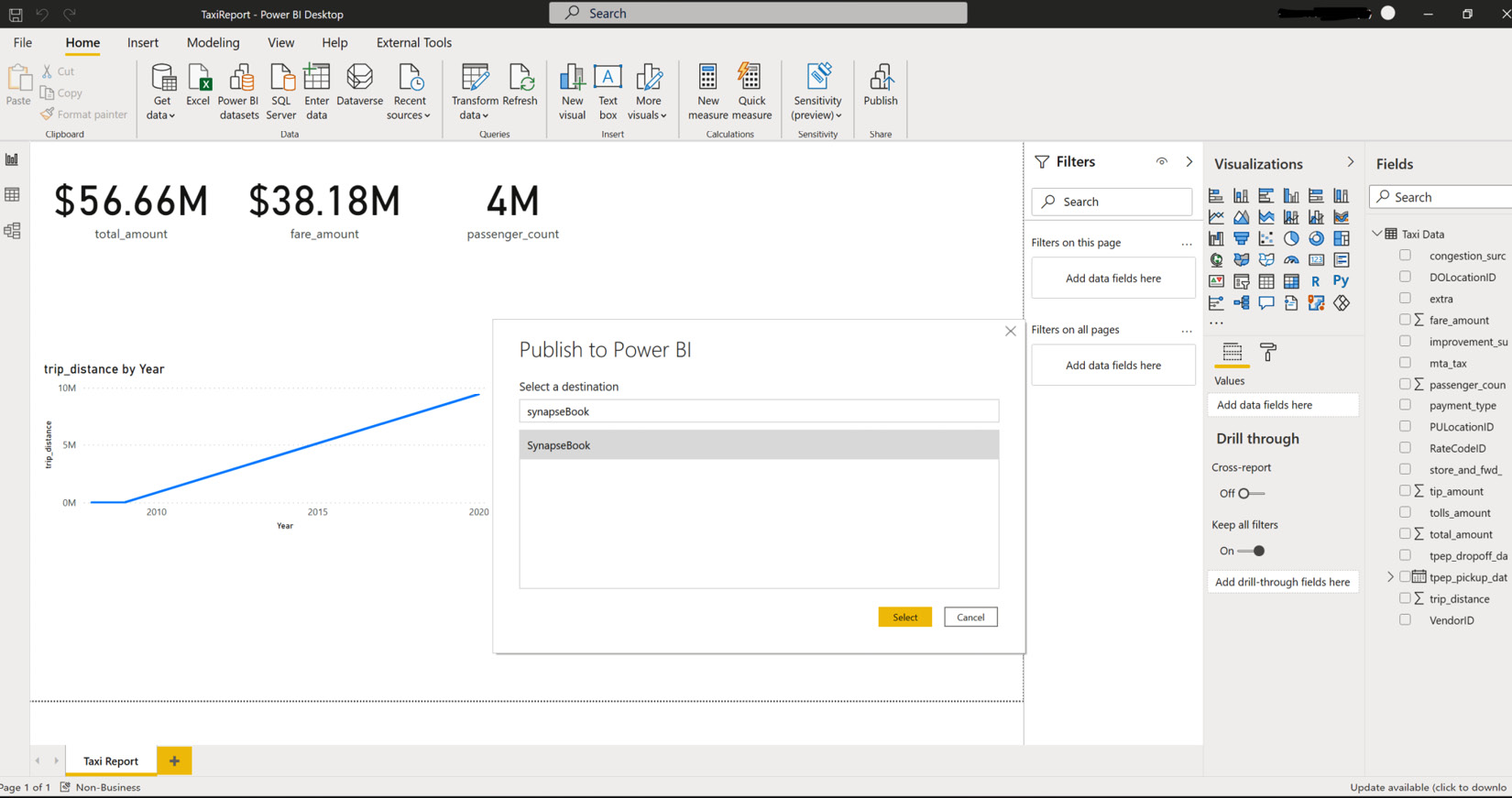Import data from Excel workbook
This screenshot has width=1512, height=798.
pyautogui.click(x=198, y=85)
